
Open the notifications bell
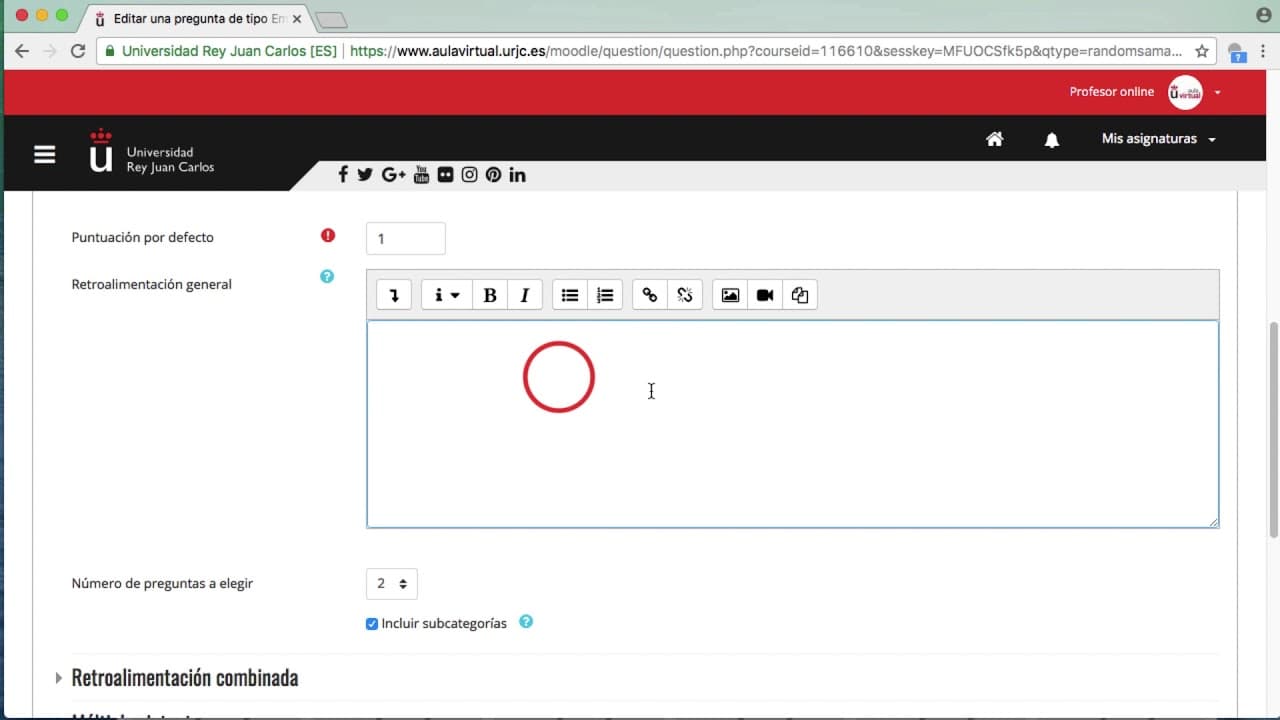pyautogui.click(x=1051, y=140)
